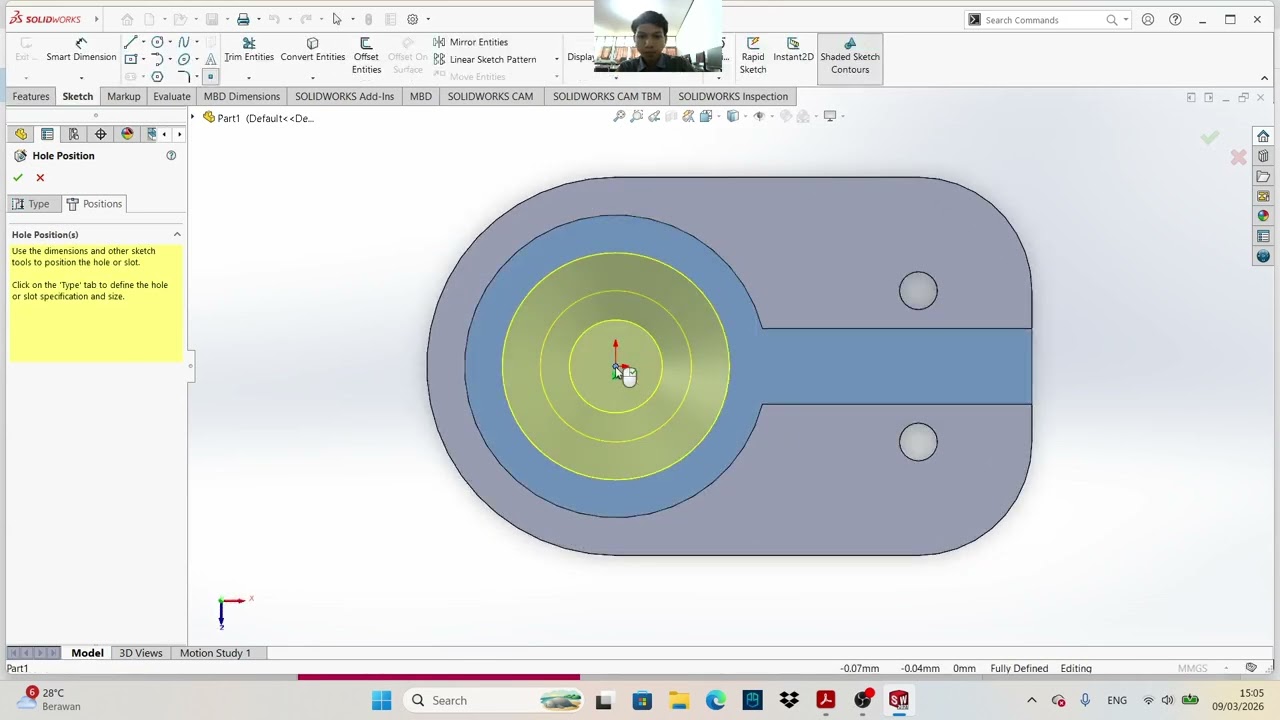Switch to the Type tab
This screenshot has width=1280, height=720.
30,204
